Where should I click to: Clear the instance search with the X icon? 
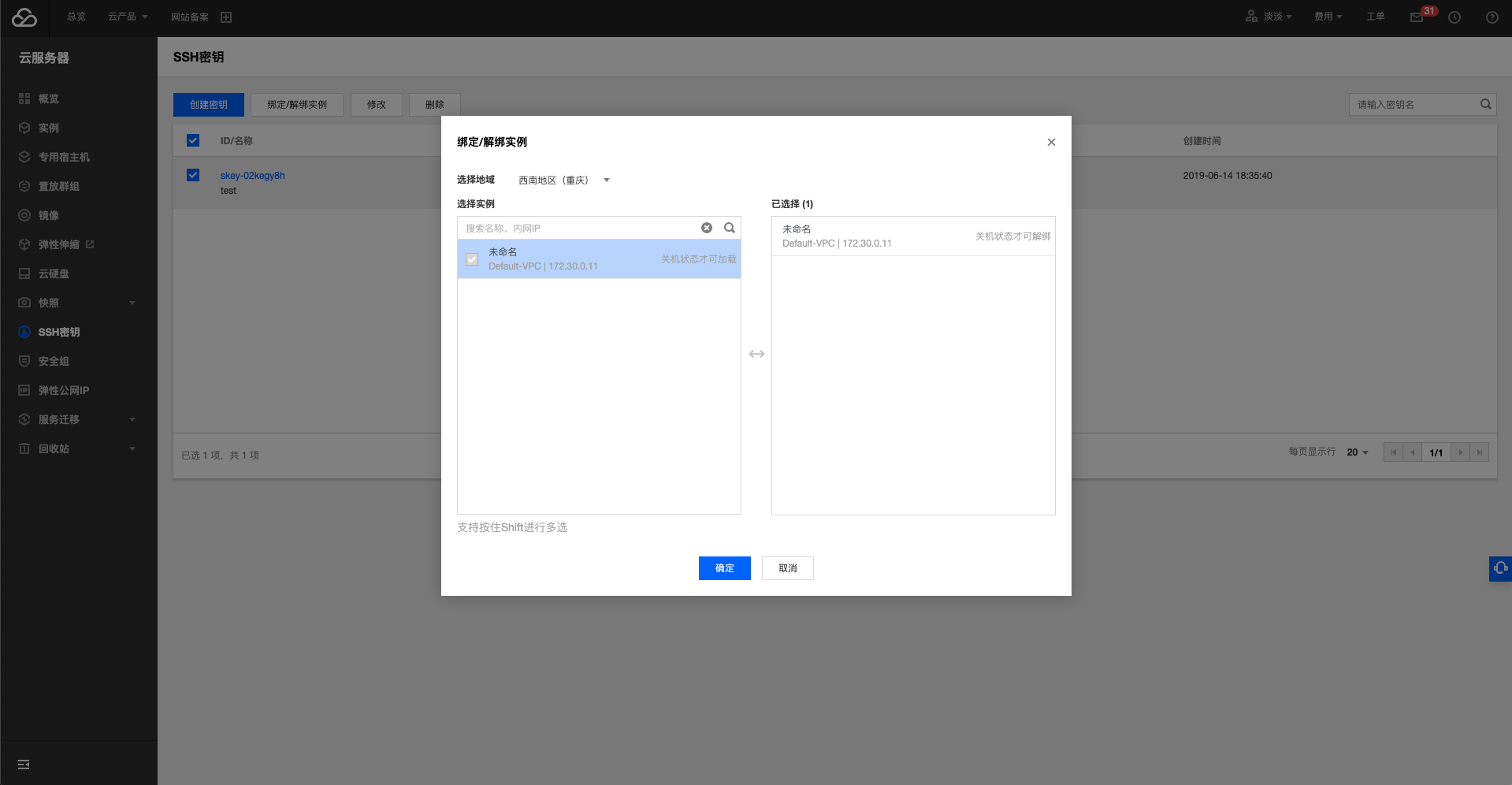pos(707,228)
